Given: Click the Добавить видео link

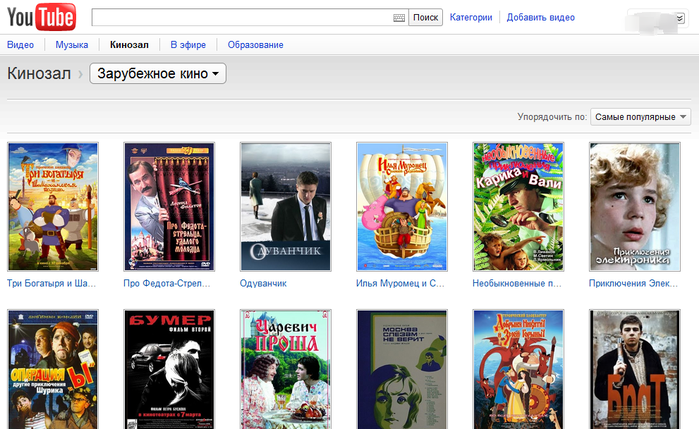Looking at the screenshot, I should pos(540,17).
